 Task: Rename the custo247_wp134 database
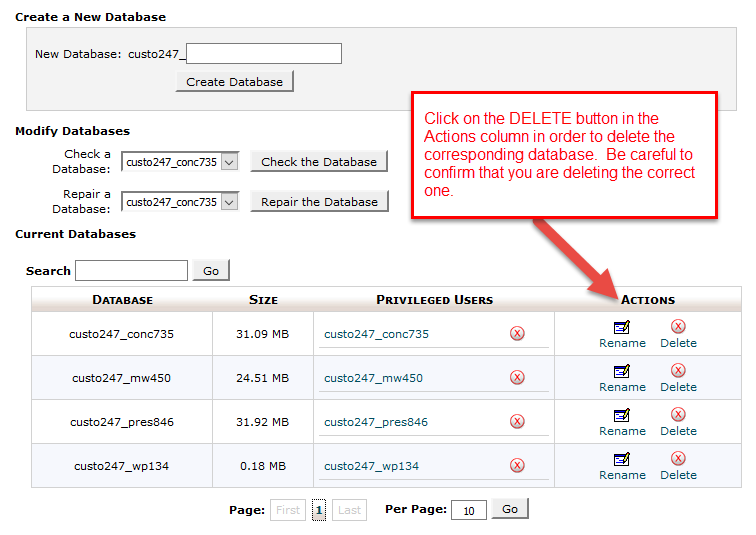tap(622, 459)
